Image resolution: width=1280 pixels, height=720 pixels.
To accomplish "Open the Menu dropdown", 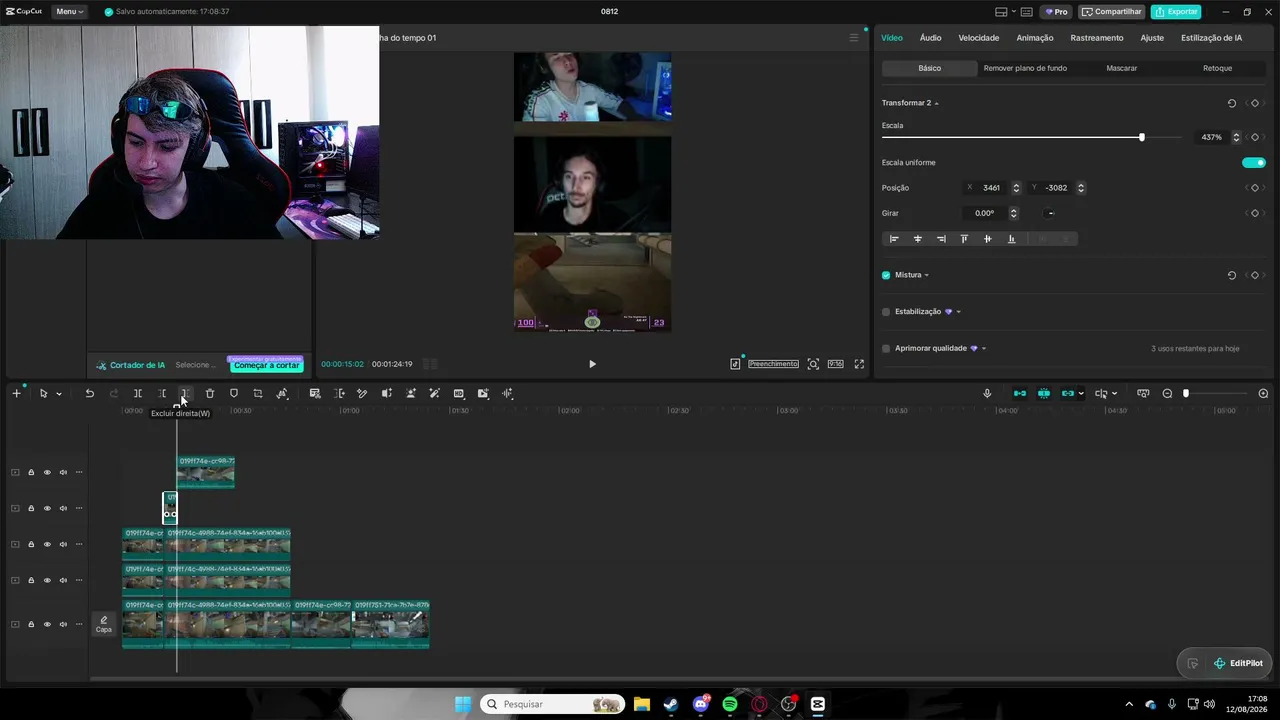I will pyautogui.click(x=70, y=12).
